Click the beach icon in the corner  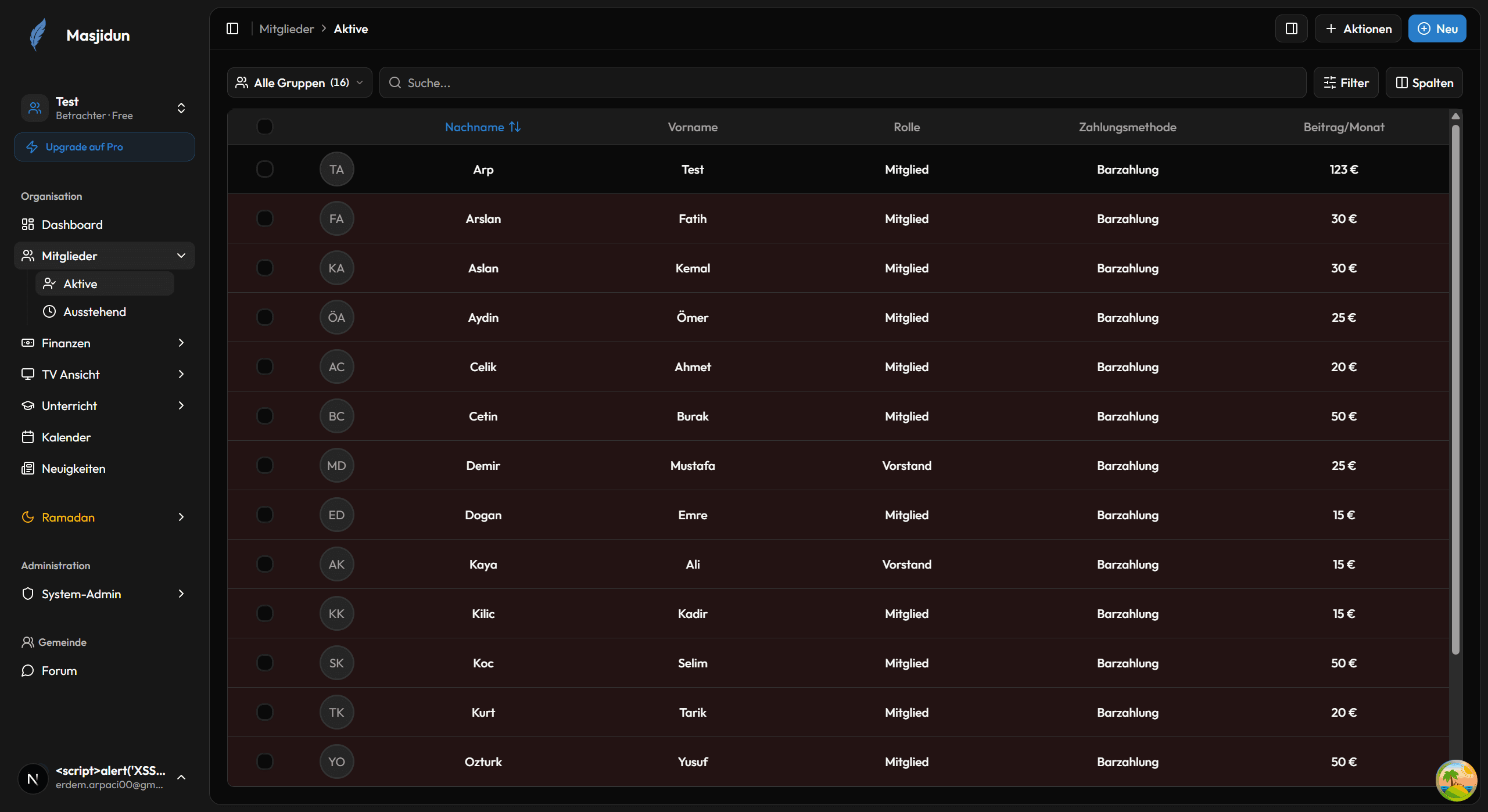1455,780
